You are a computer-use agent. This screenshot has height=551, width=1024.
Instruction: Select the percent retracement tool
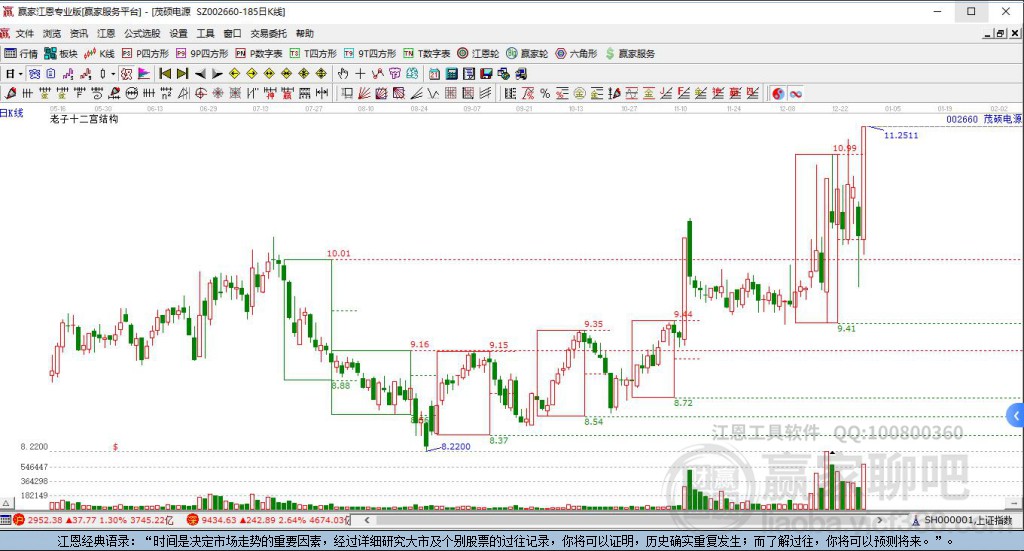pos(545,93)
